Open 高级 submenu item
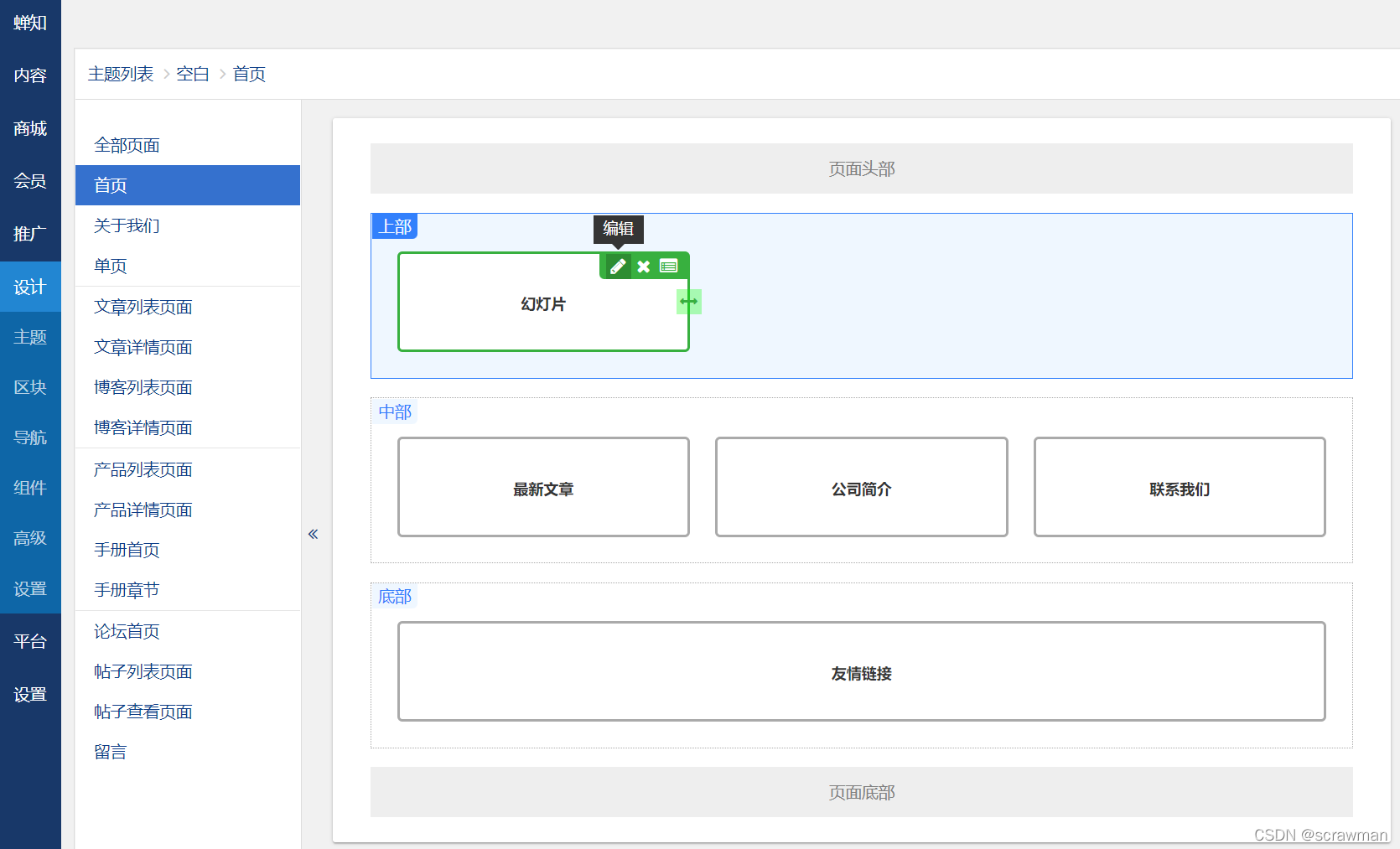The width and height of the screenshot is (1400, 849). [30, 538]
